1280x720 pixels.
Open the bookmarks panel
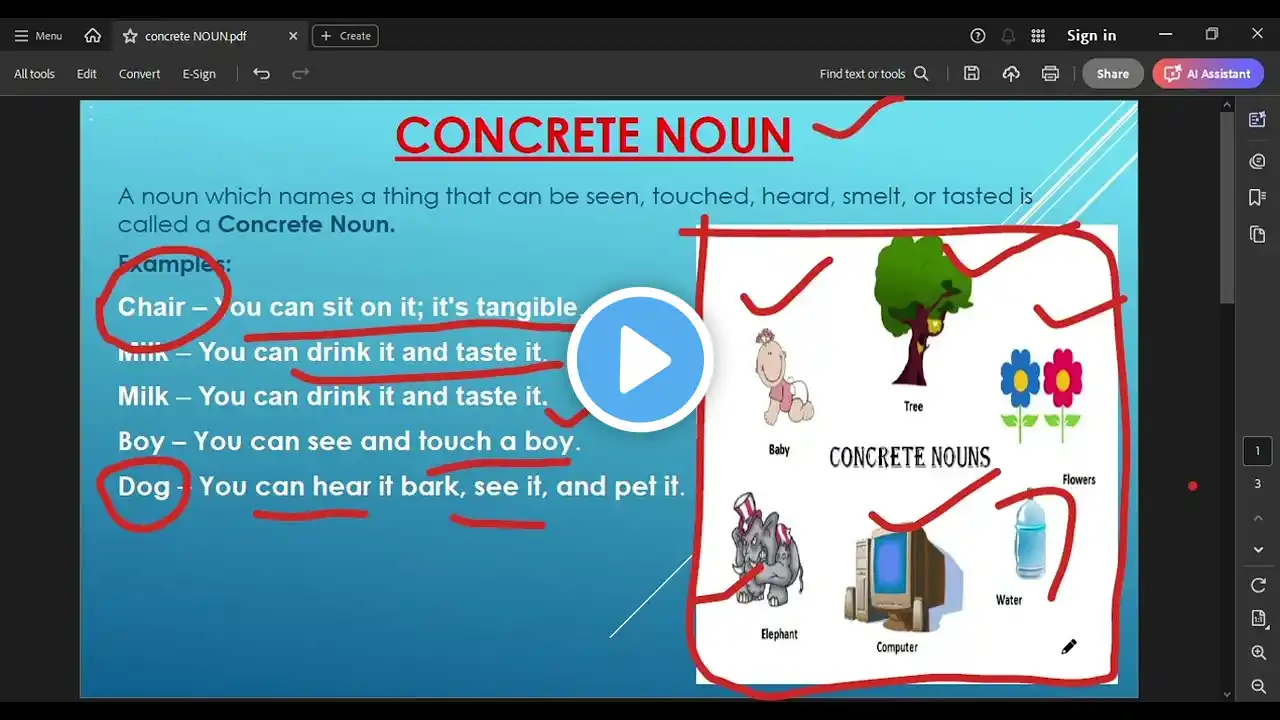pos(1258,198)
